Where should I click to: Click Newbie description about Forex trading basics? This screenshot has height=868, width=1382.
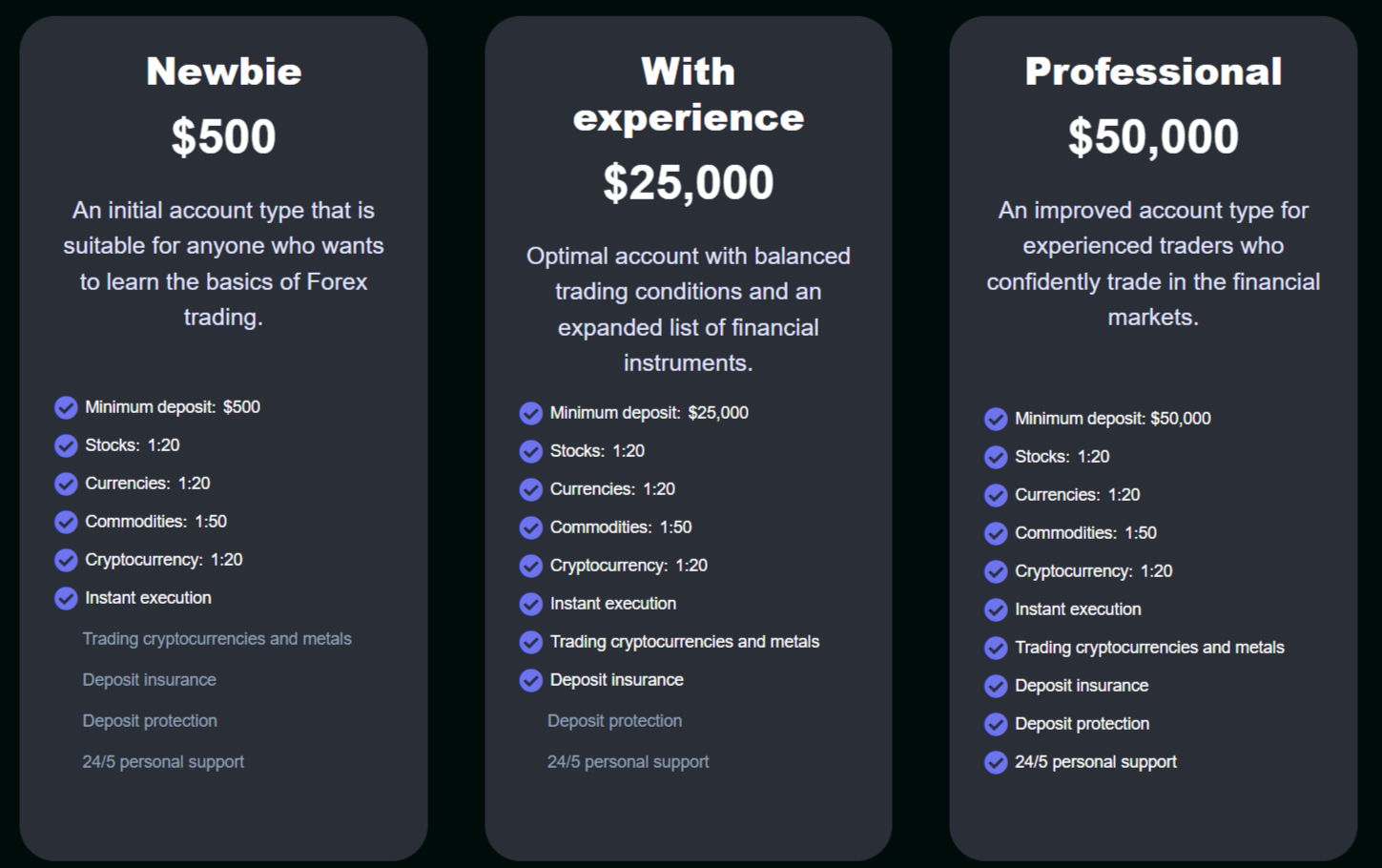[x=223, y=263]
